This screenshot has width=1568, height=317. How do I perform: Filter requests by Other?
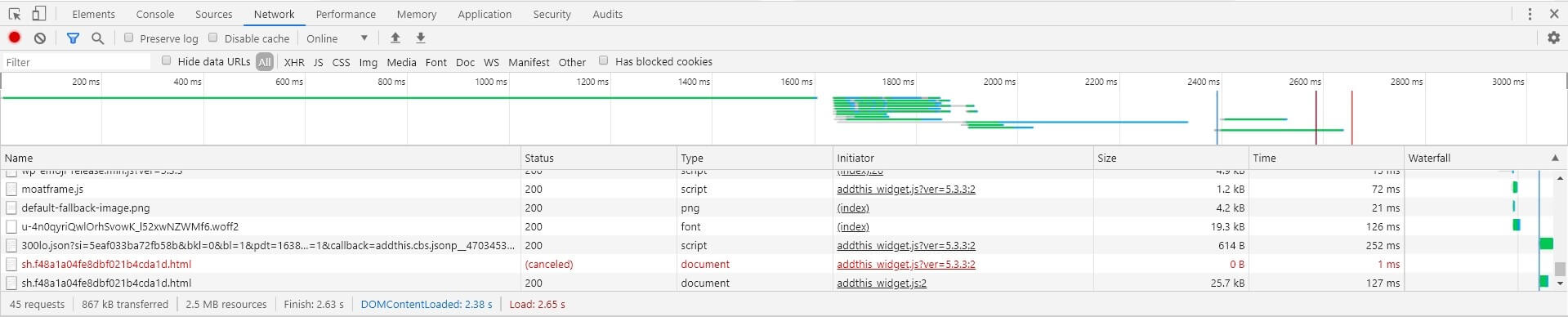coord(572,62)
